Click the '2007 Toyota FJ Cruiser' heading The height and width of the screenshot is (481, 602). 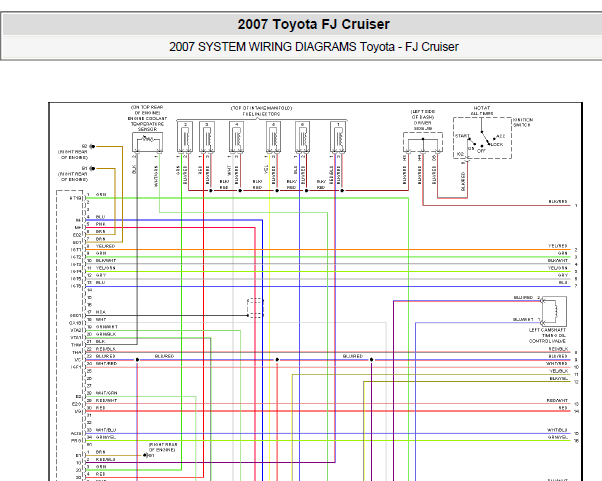coord(313,25)
